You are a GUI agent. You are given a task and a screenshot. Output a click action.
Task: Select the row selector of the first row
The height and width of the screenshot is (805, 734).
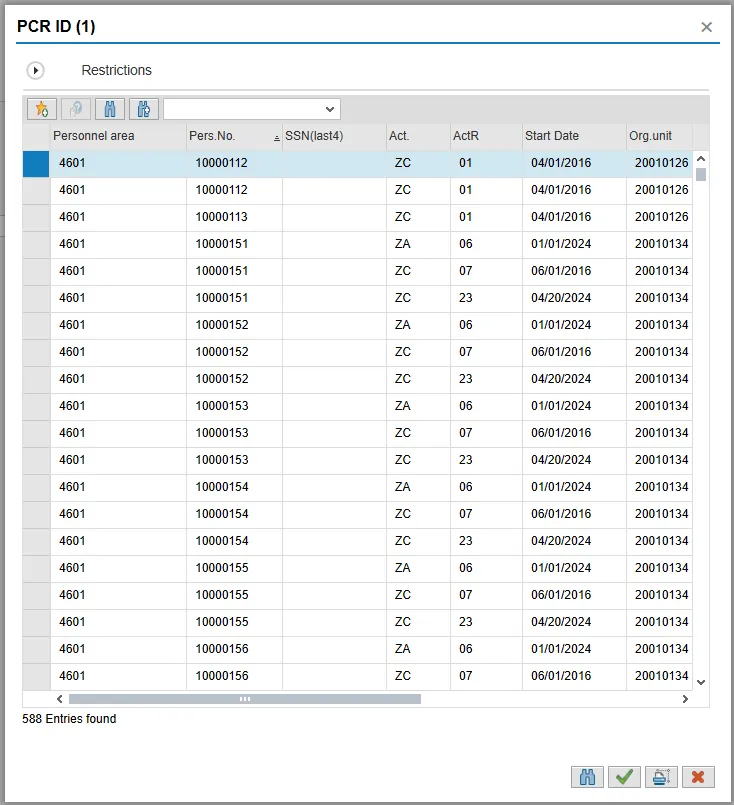tap(36, 163)
